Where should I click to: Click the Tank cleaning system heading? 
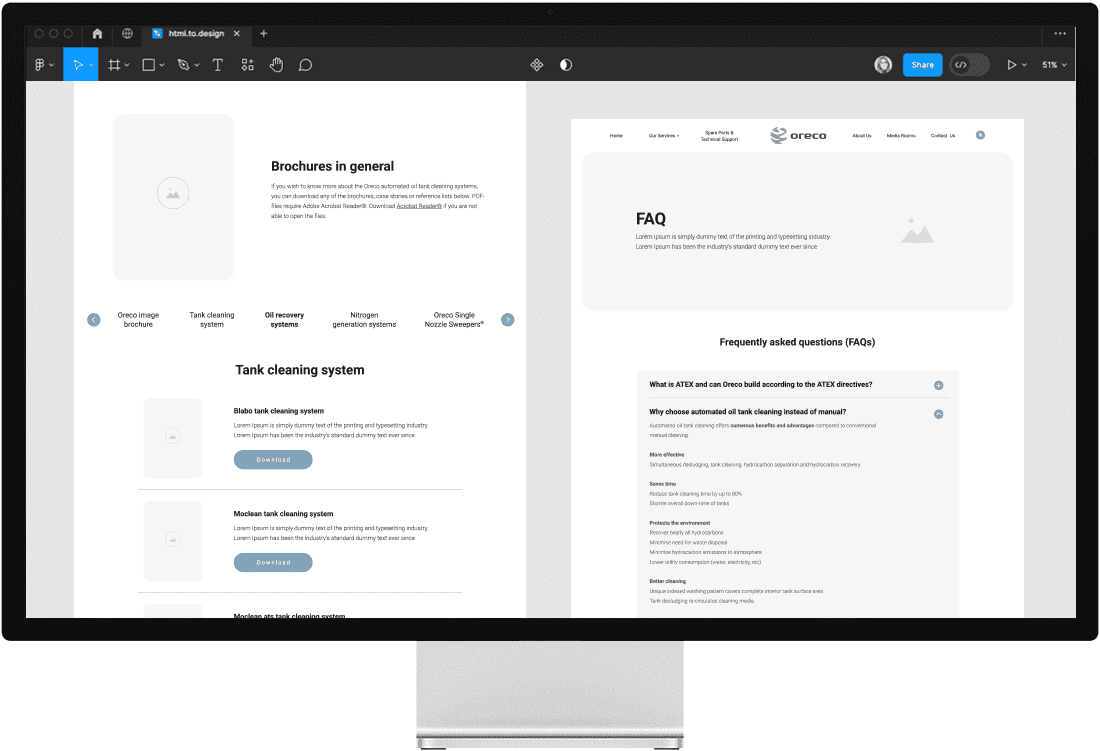(300, 370)
